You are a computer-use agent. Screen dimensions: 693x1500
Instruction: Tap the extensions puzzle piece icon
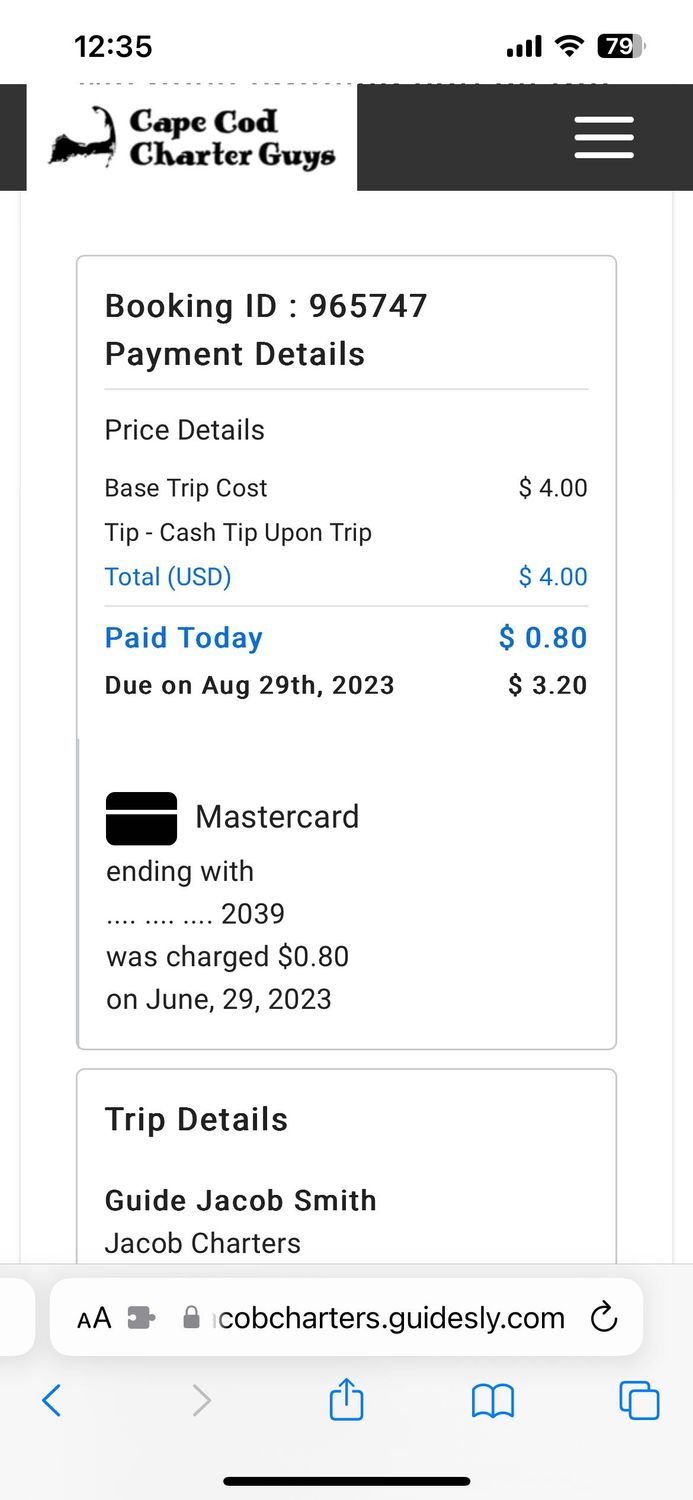point(142,1318)
